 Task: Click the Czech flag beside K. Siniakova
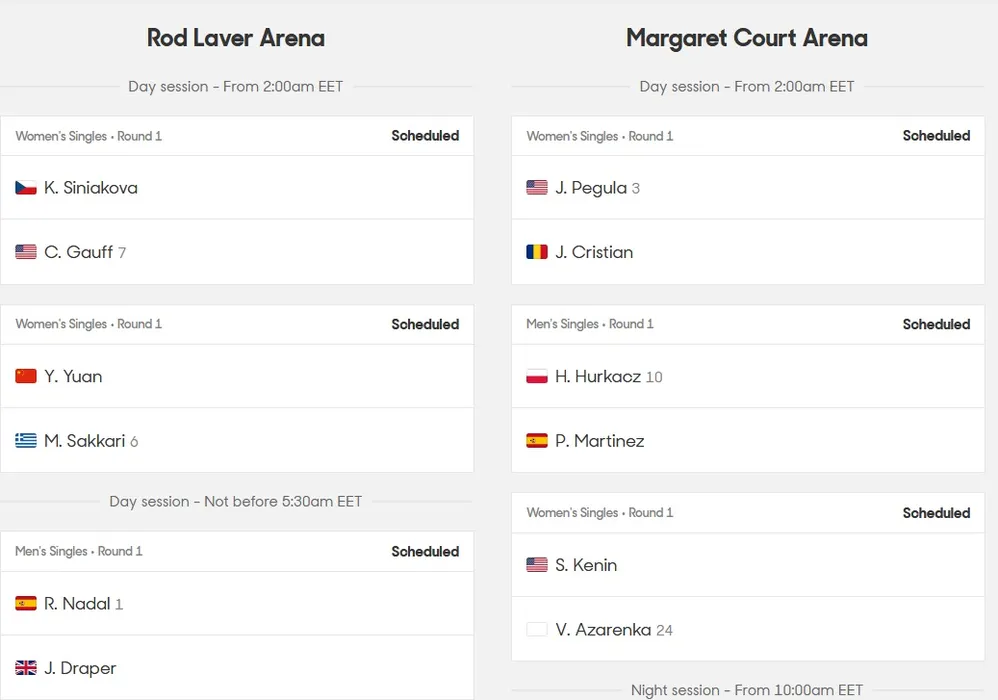[26, 188]
